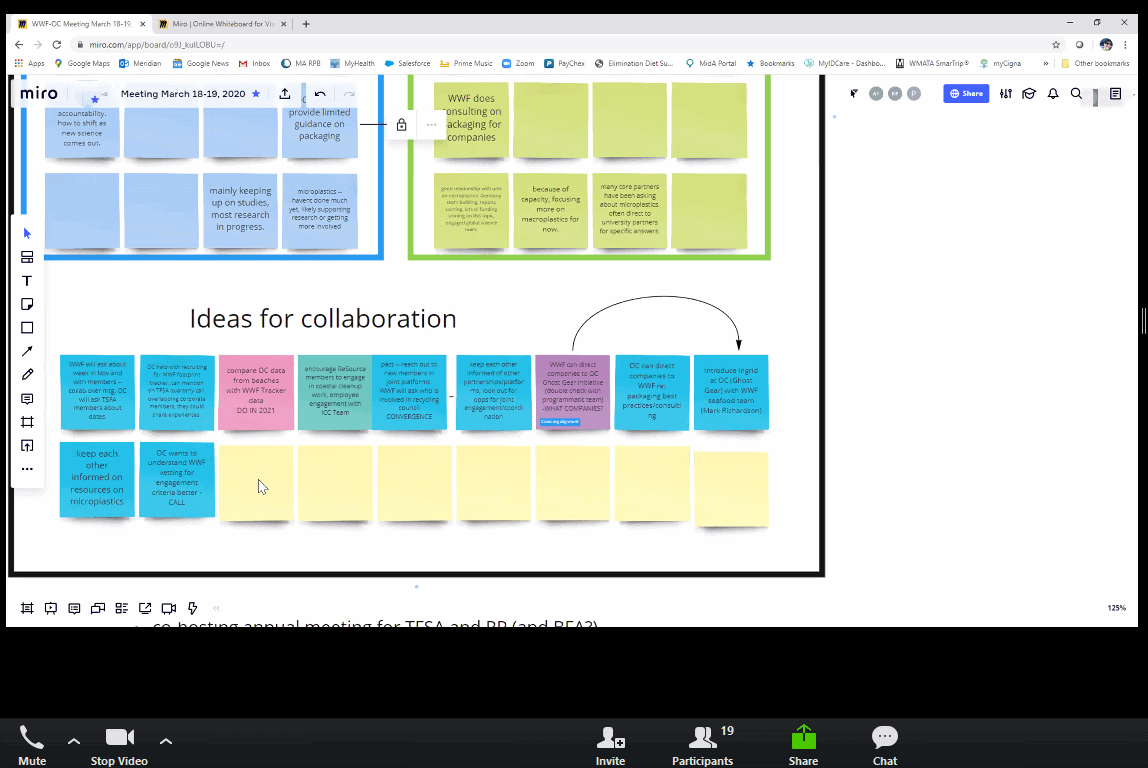1148x768 pixels.
Task: Open the Chrome three-dot menu
Action: pyautogui.click(x=1125, y=45)
